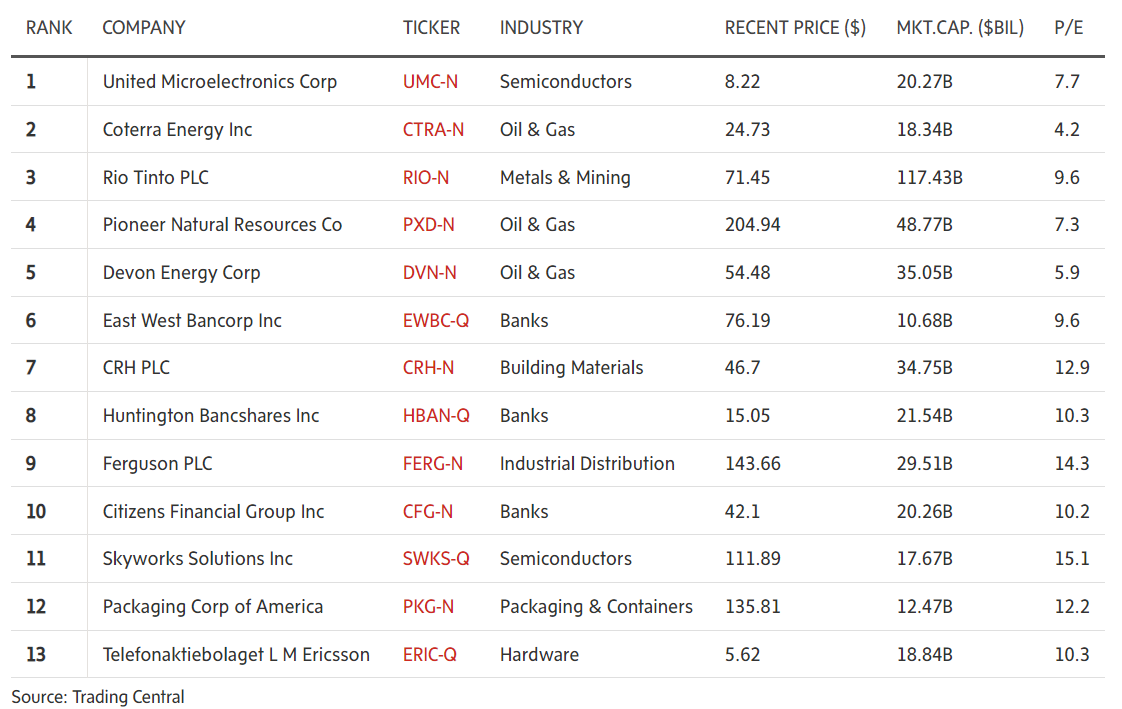Select Citizens Financial Group Inc name
Image resolution: width=1122 pixels, height=709 pixels.
[x=213, y=512]
